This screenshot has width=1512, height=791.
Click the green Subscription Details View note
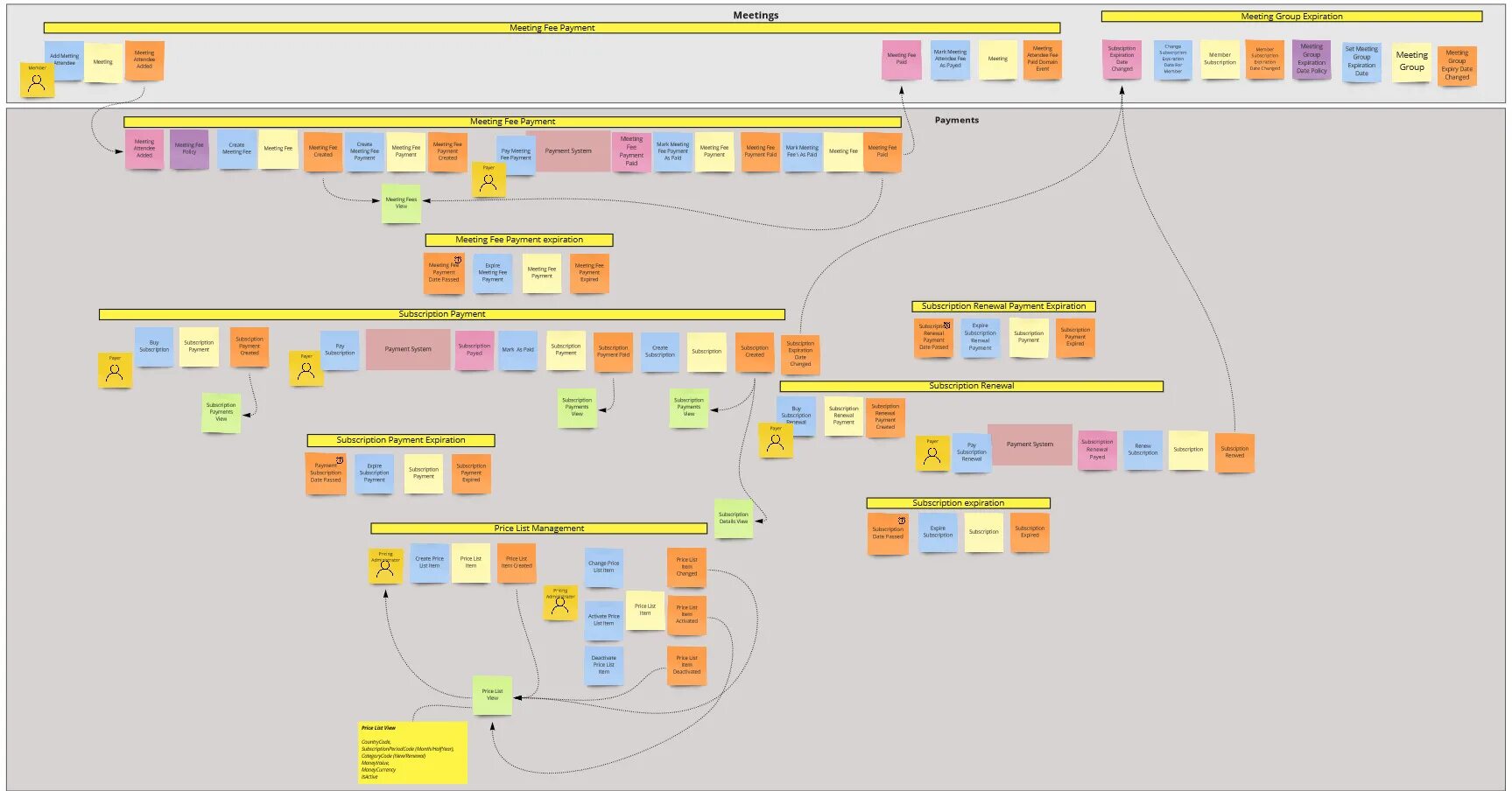(734, 518)
